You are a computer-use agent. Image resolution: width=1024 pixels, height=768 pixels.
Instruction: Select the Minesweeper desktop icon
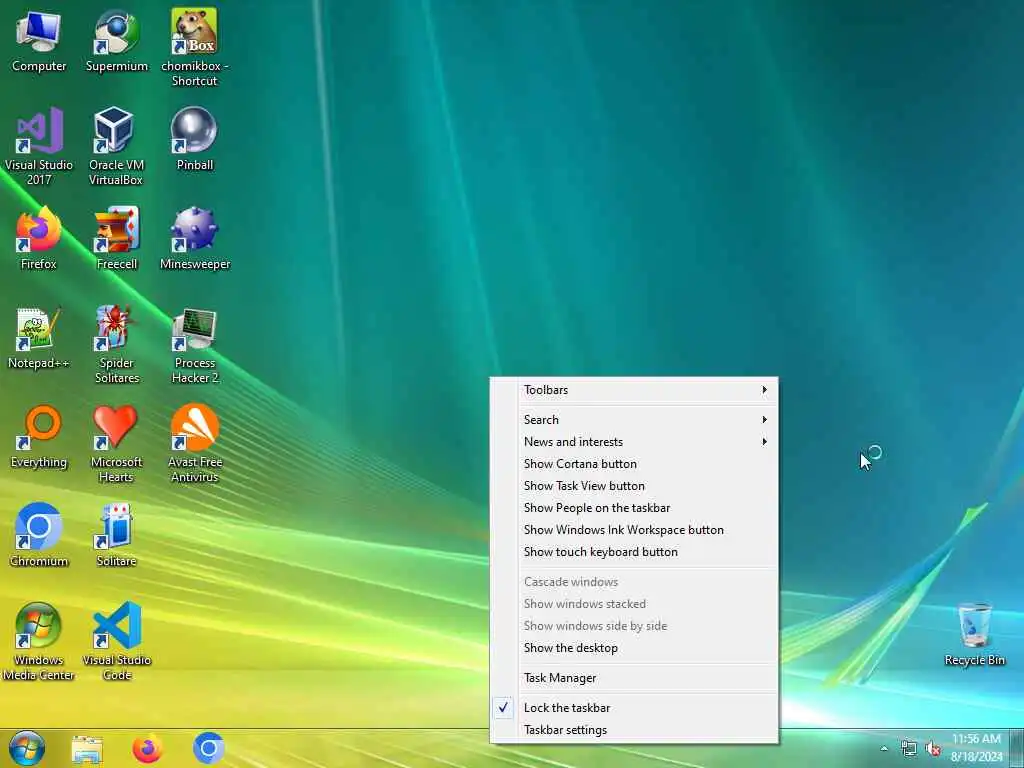(x=195, y=238)
